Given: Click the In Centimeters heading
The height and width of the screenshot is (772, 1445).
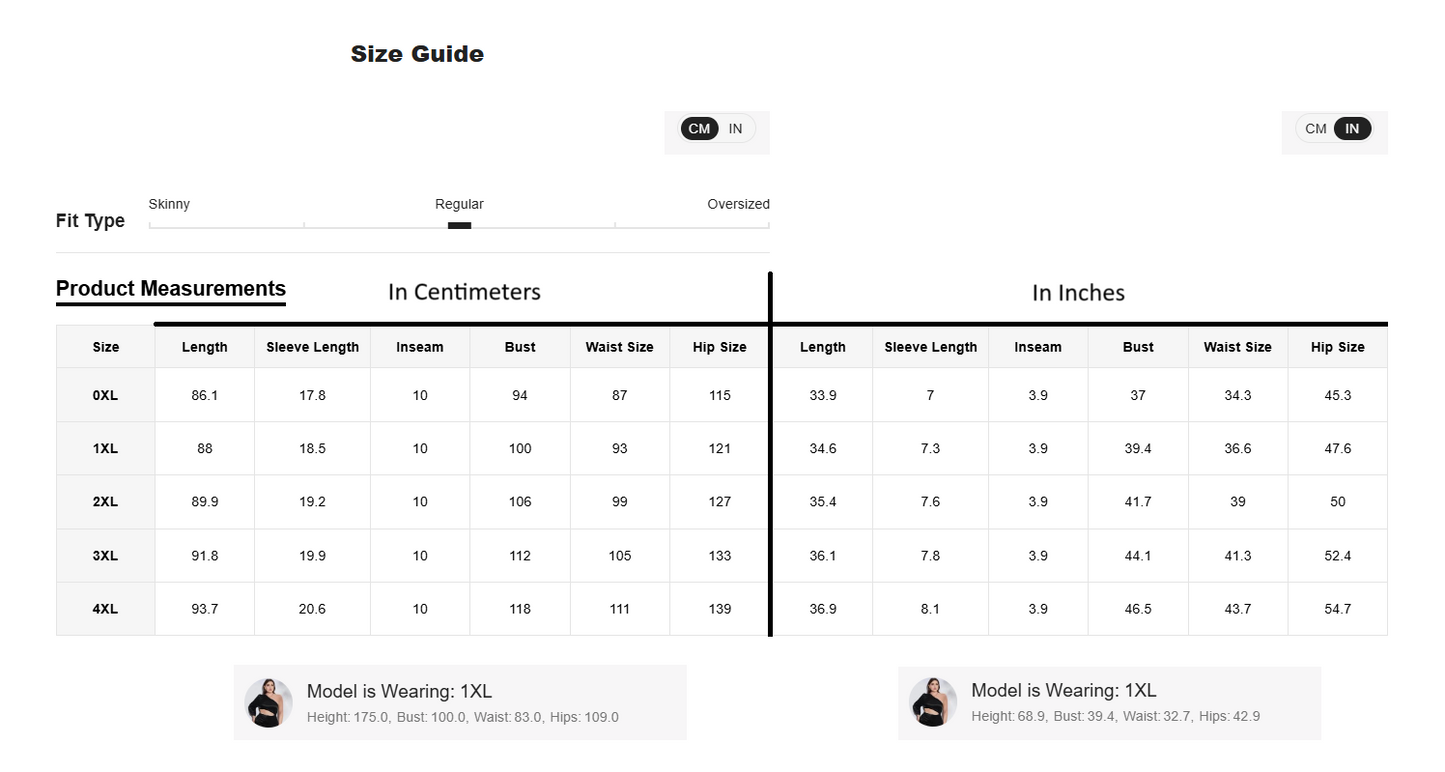Looking at the screenshot, I should (x=464, y=292).
